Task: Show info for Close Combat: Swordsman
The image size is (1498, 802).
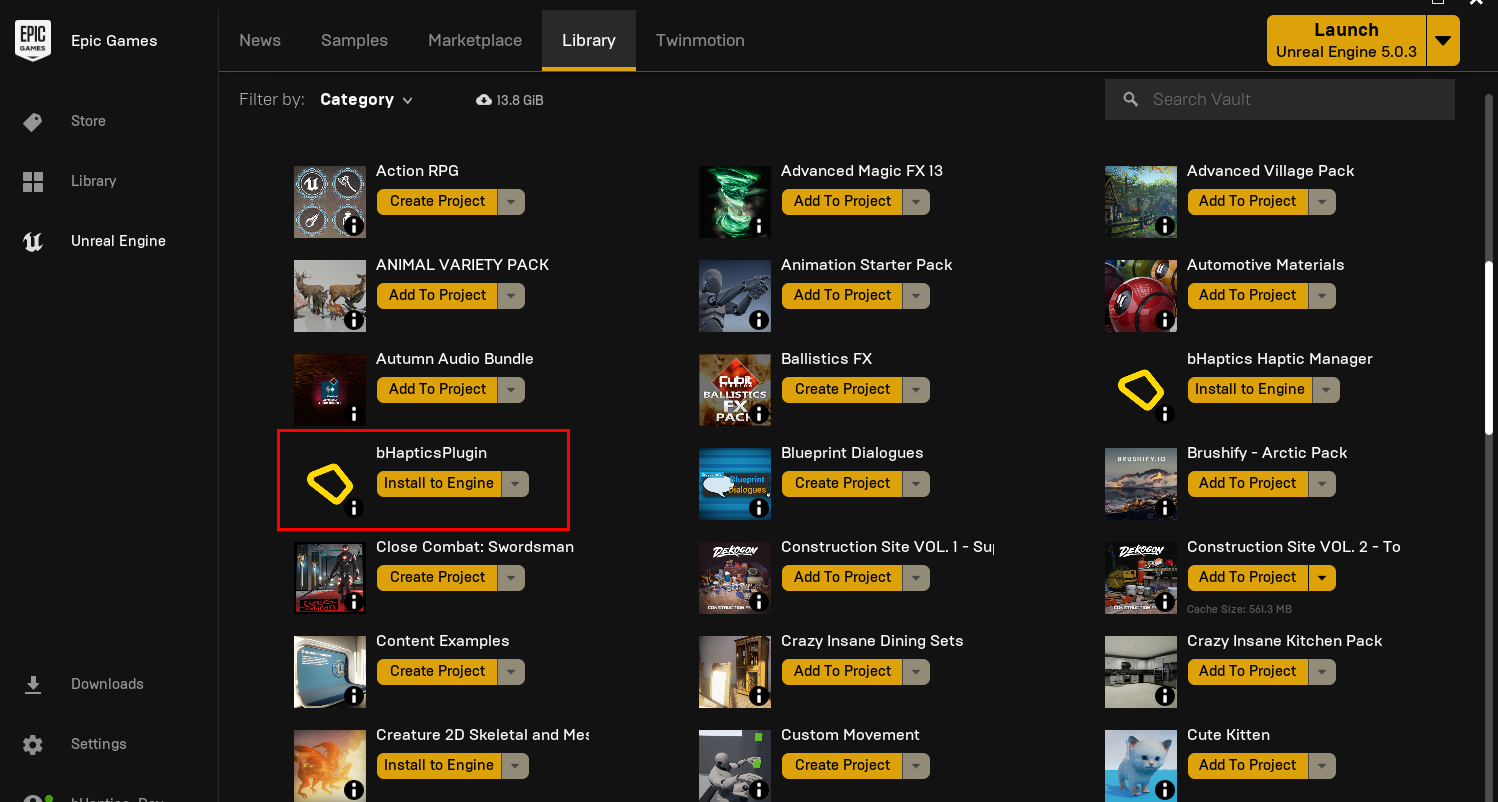Action: 353,602
